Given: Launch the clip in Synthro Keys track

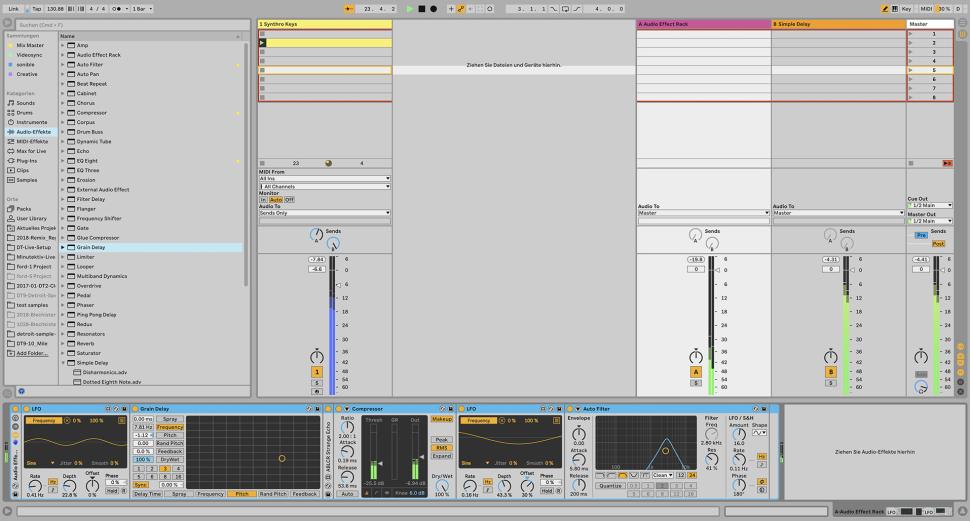Looking at the screenshot, I should (x=262, y=43).
